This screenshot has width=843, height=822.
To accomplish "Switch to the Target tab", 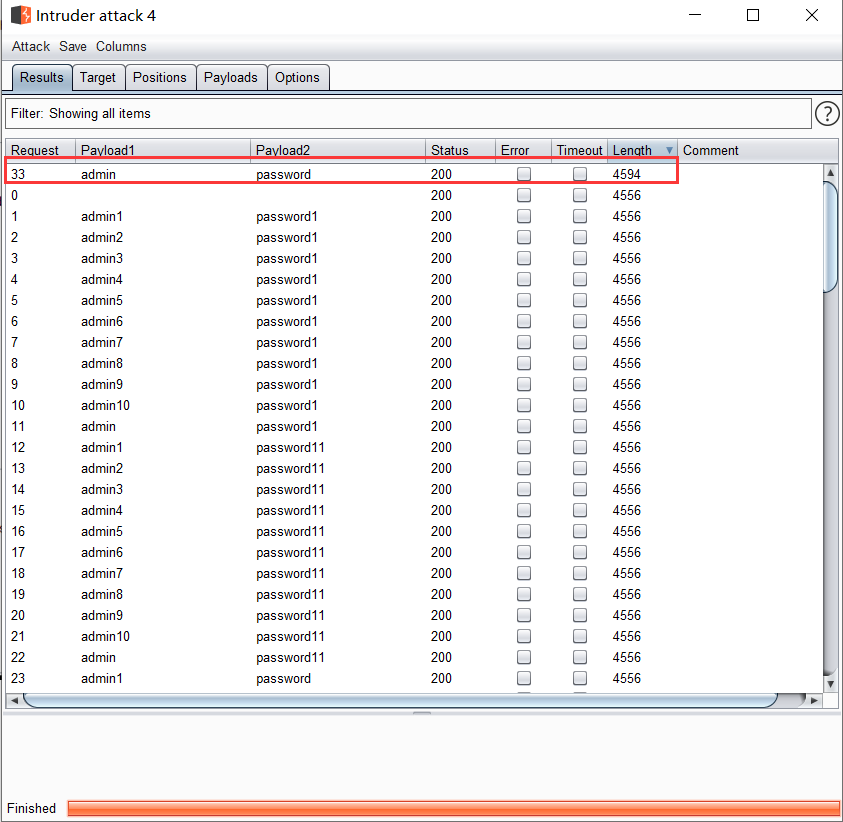I will 98,77.
